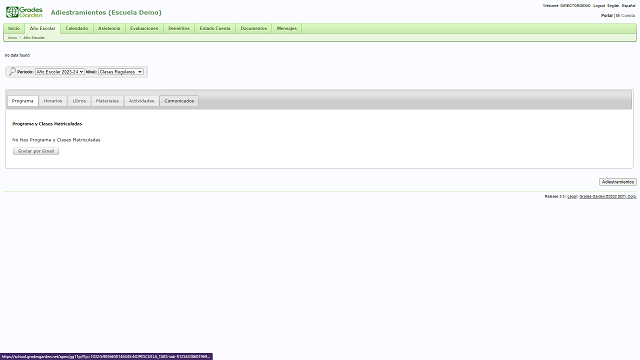Click the Año Escolar breadcrumb link

[x=34, y=38]
